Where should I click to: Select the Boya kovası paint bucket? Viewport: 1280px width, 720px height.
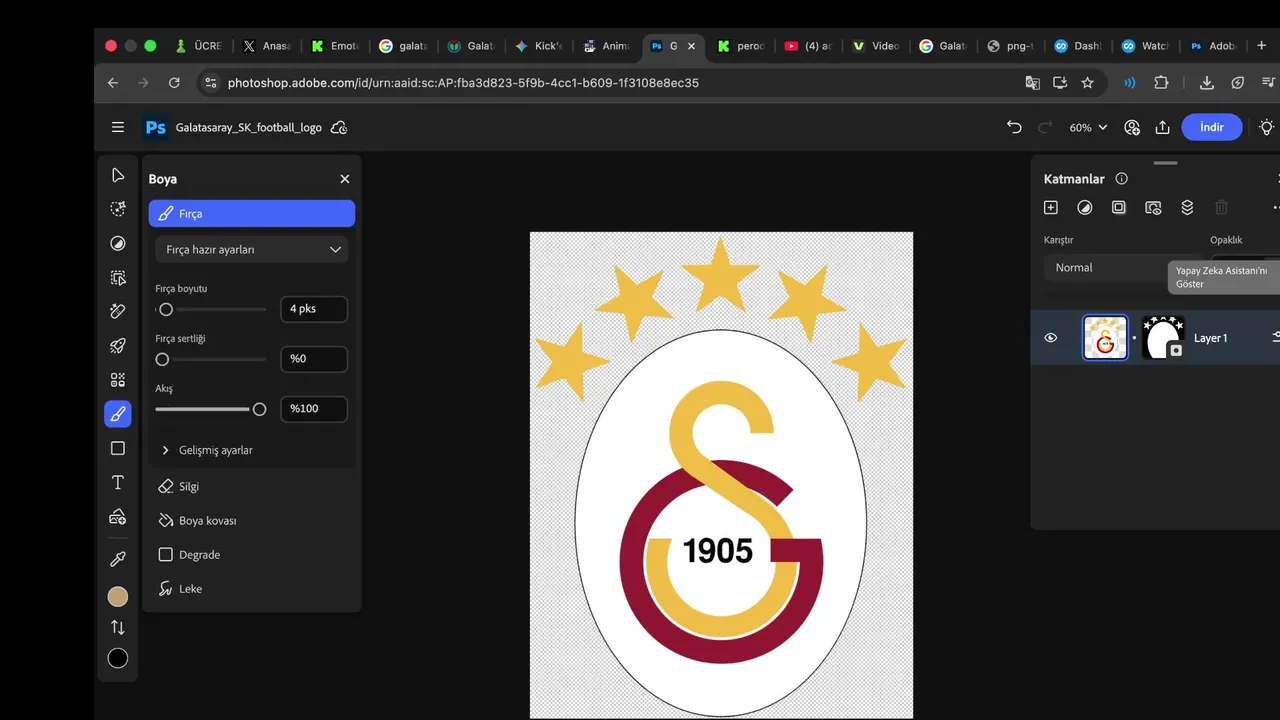197,520
